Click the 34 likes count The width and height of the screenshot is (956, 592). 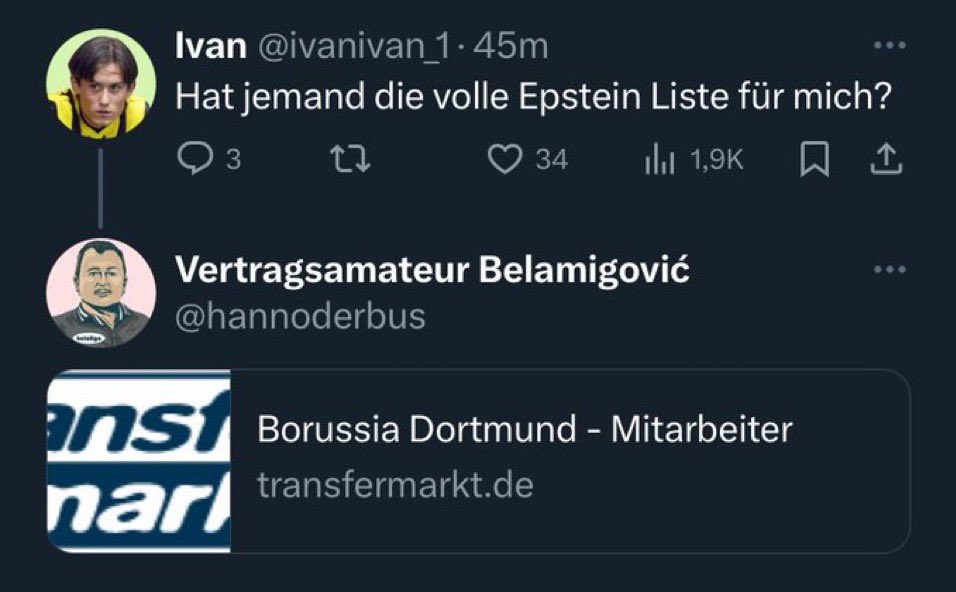551,160
